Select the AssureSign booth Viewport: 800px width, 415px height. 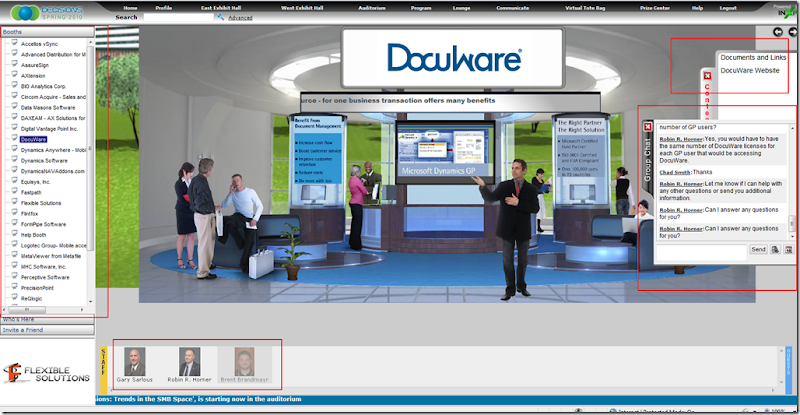35,65
